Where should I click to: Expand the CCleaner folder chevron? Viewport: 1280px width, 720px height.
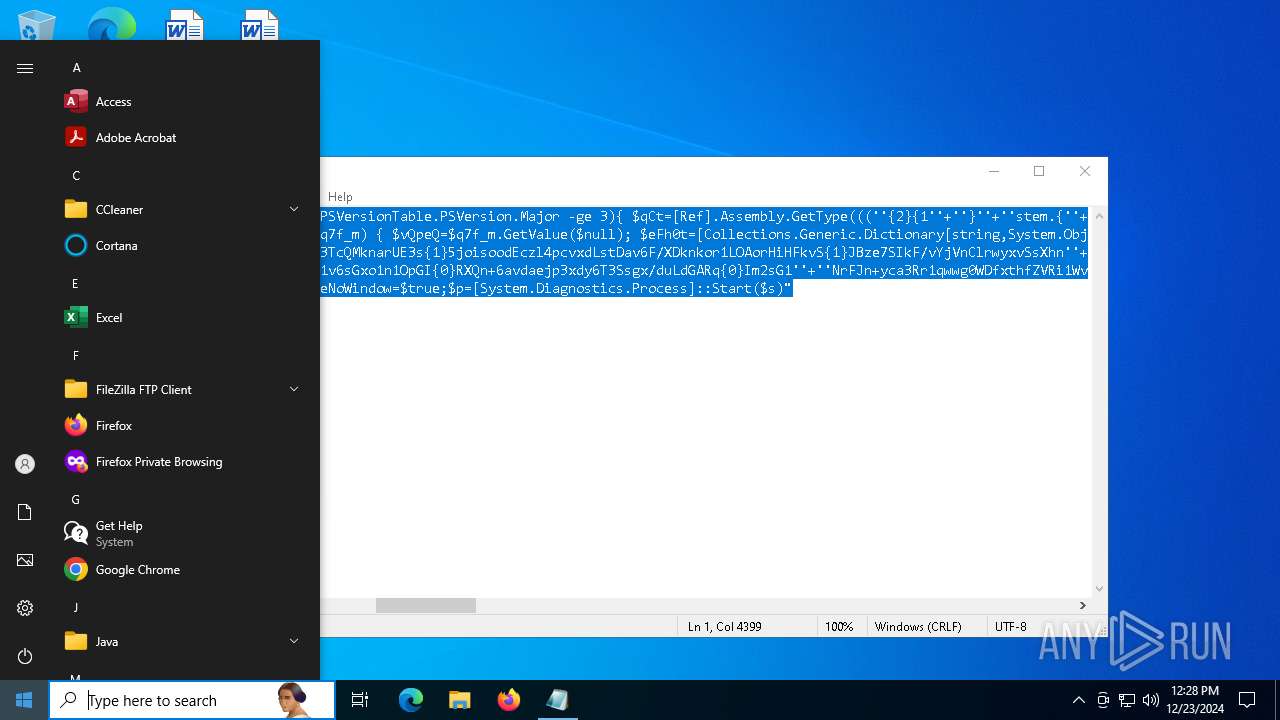(294, 210)
